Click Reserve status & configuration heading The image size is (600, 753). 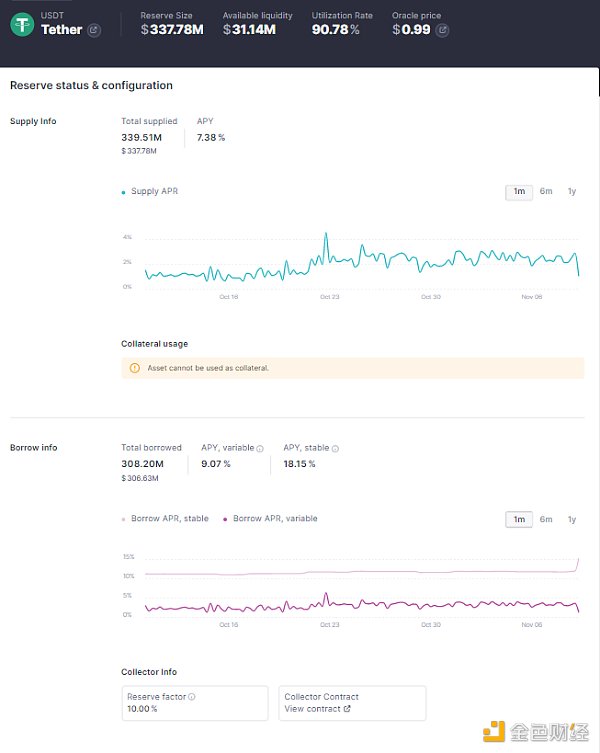click(91, 85)
